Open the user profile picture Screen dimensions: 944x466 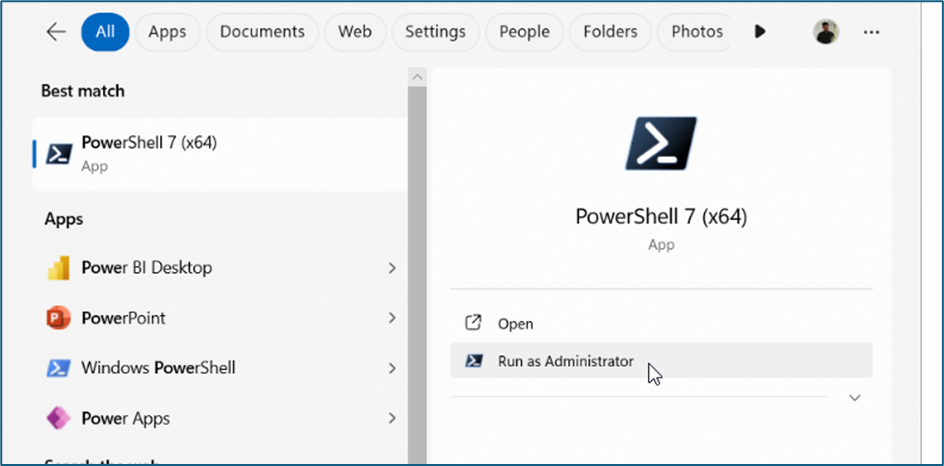826,32
